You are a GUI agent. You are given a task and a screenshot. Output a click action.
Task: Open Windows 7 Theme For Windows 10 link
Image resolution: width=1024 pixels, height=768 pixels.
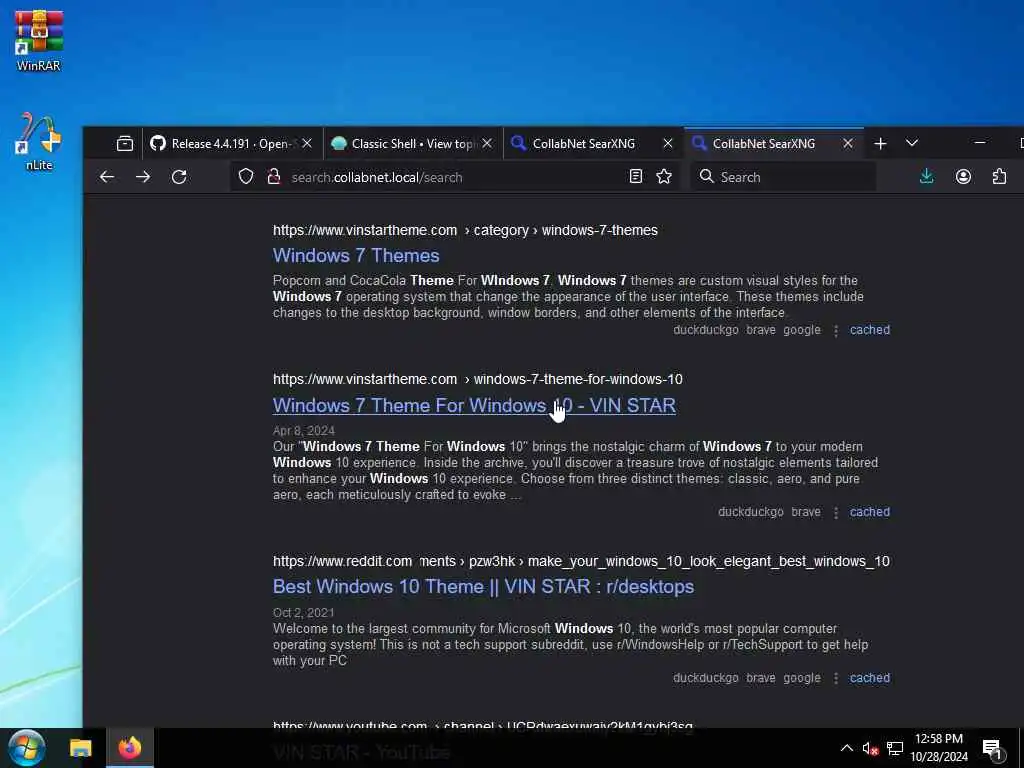(x=474, y=406)
